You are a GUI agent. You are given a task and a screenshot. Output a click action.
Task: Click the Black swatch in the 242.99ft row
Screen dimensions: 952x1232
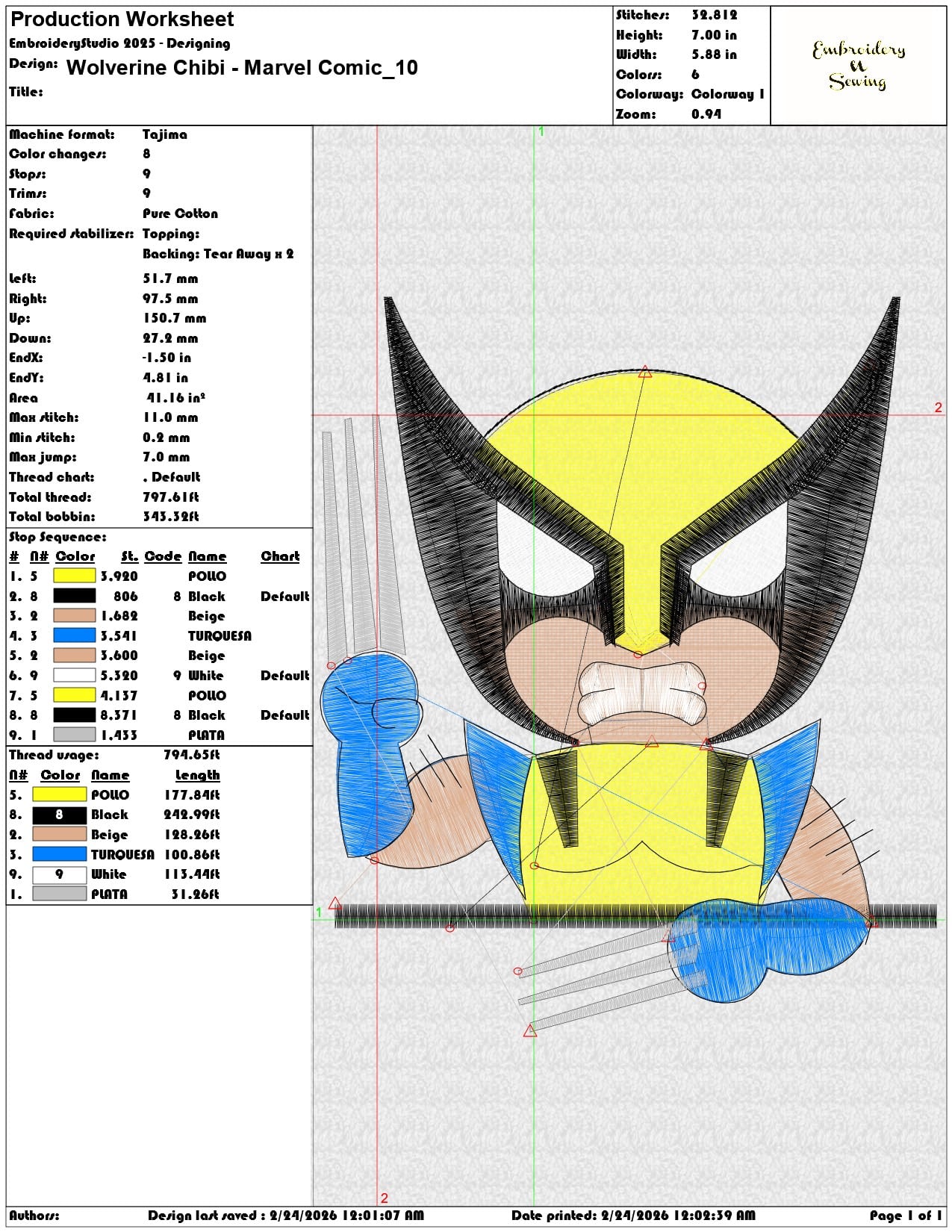(60, 815)
